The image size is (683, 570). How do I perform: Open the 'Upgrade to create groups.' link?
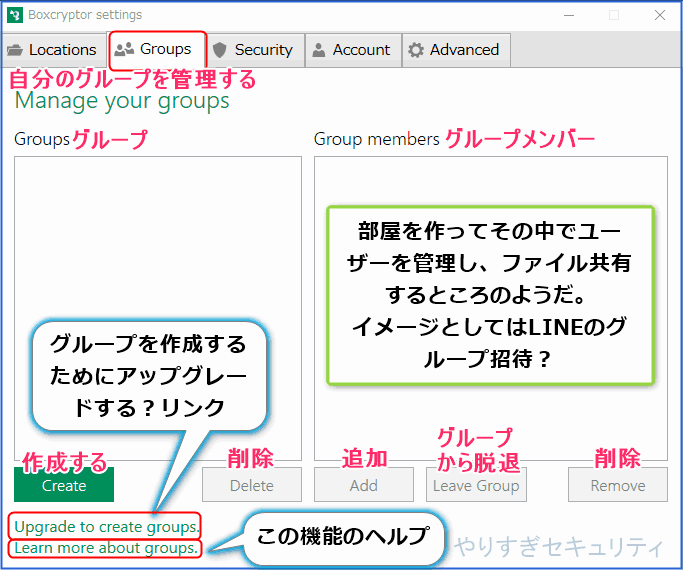tap(107, 526)
